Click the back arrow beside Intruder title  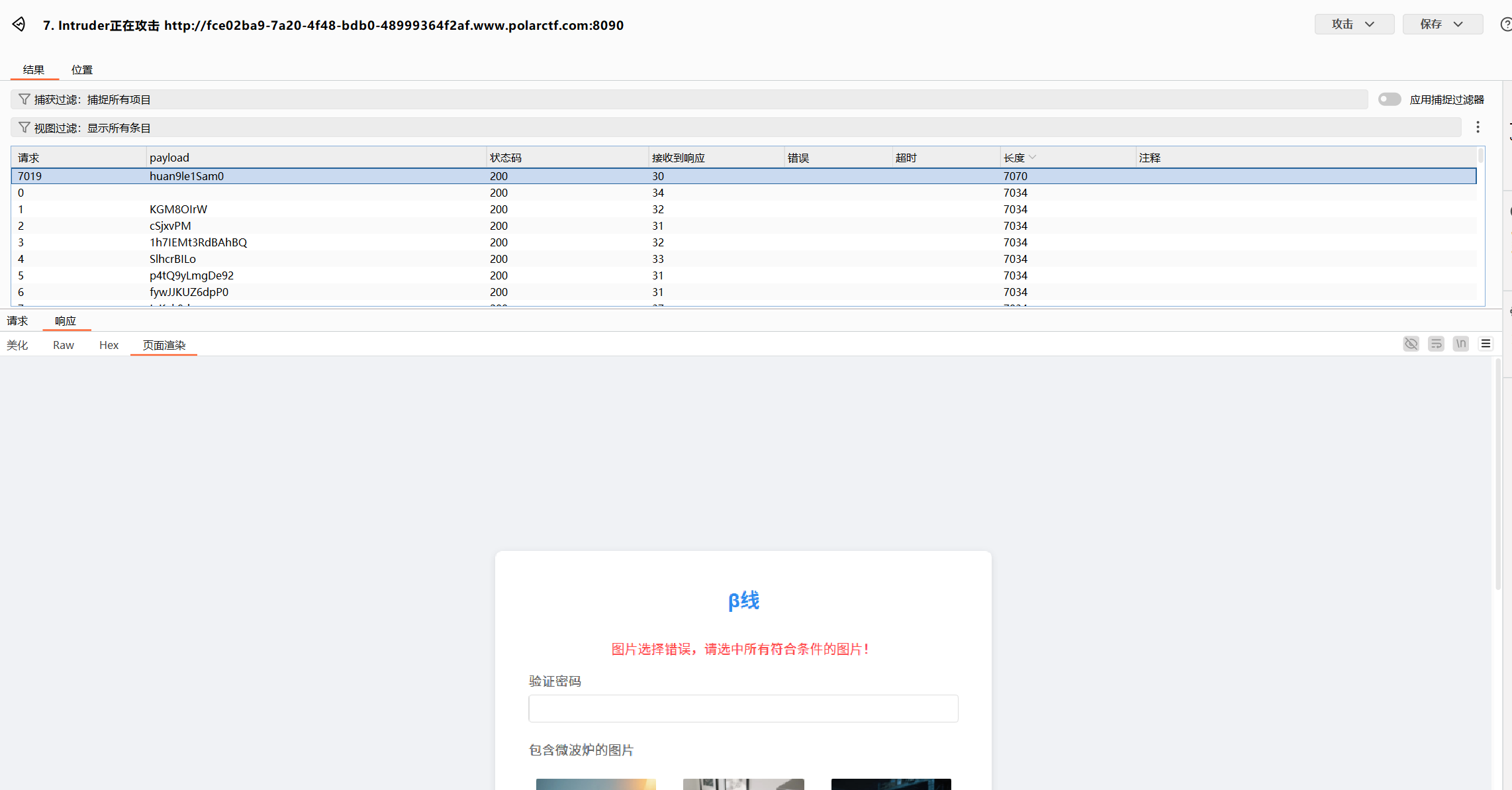tap(19, 25)
